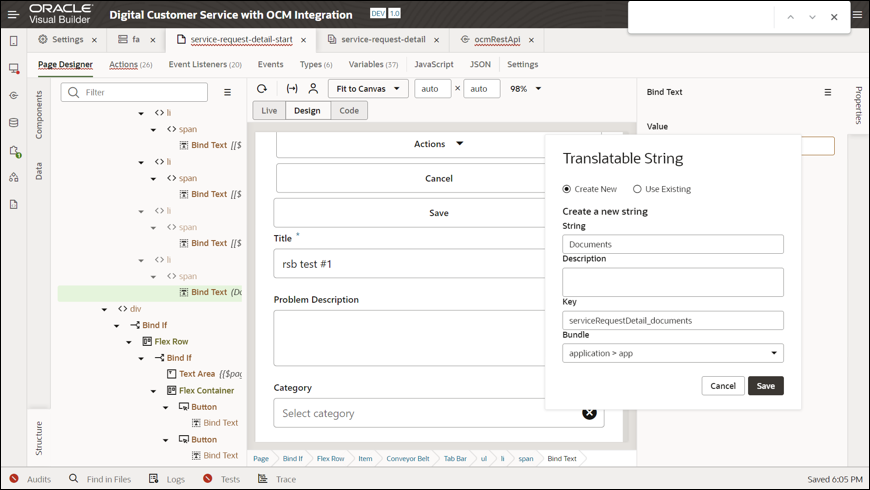Select the Use Existing radio button
This screenshot has width=870, height=490.
[x=637, y=189]
